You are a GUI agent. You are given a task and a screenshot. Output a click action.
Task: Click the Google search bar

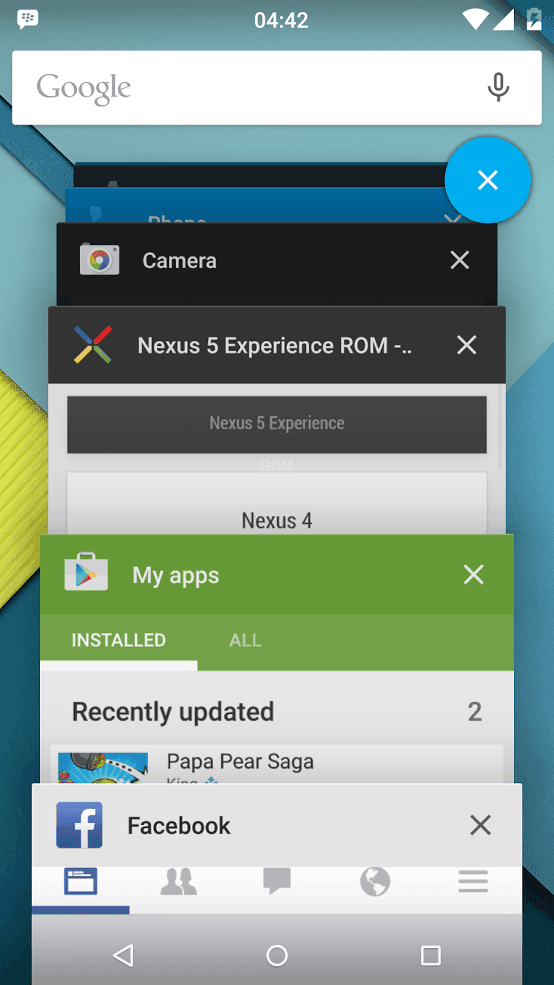[276, 87]
